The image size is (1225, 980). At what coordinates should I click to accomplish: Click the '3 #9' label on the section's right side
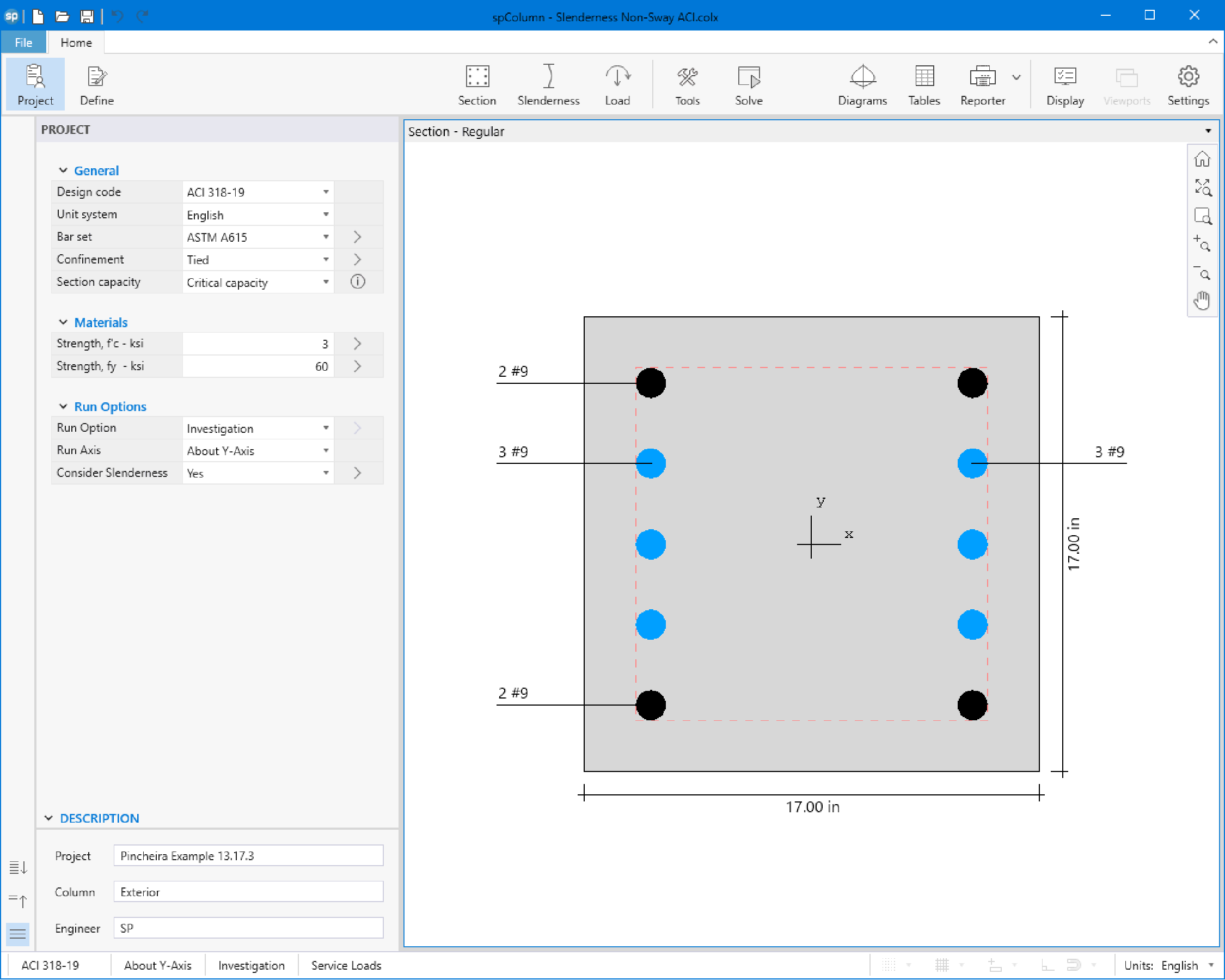point(1110,452)
